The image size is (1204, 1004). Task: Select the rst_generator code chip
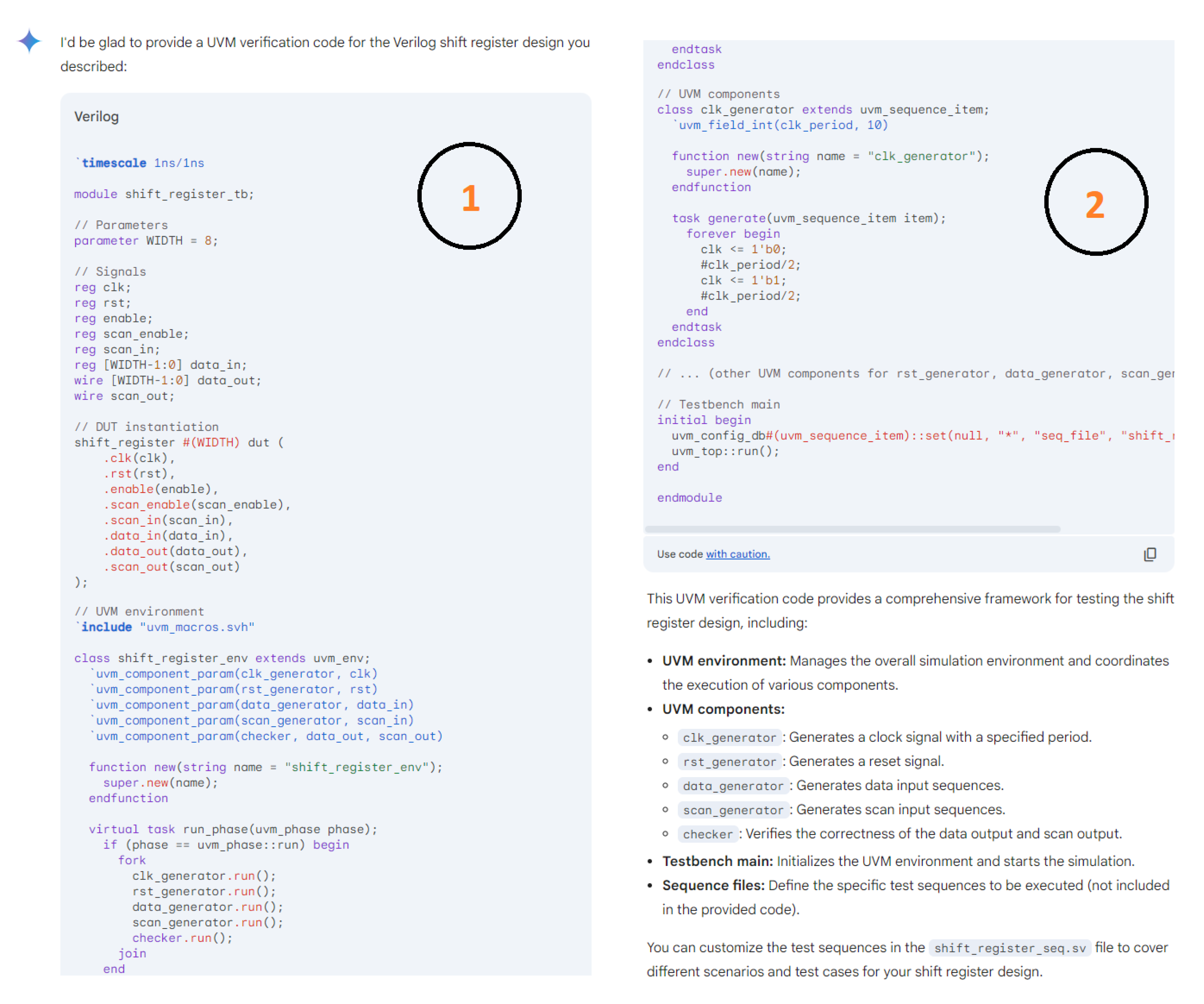tap(729, 762)
